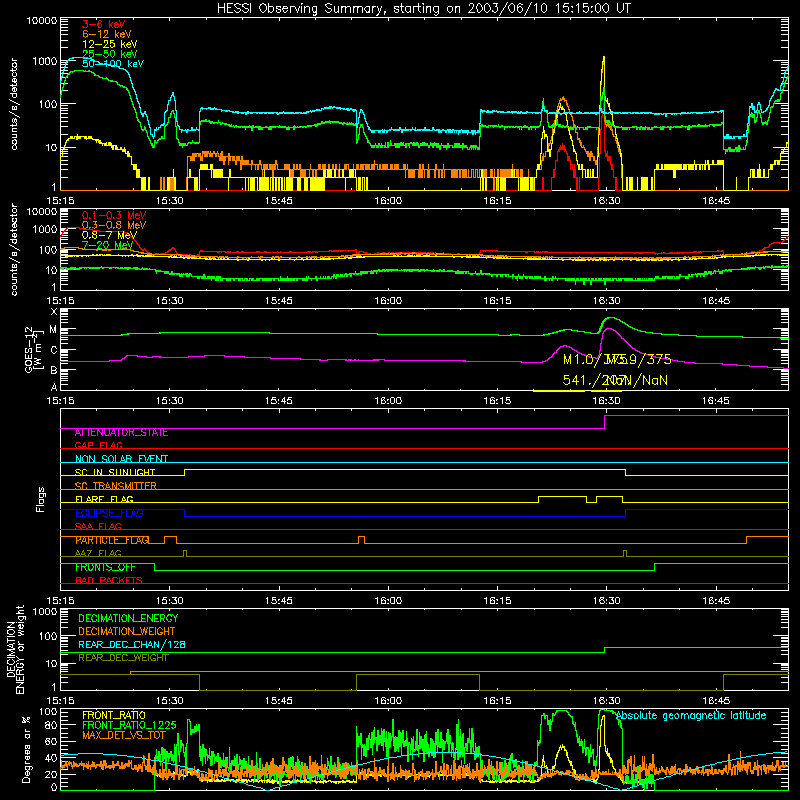Select the orange 6-12 keV legend label
The height and width of the screenshot is (800, 800).
[x=107, y=34]
